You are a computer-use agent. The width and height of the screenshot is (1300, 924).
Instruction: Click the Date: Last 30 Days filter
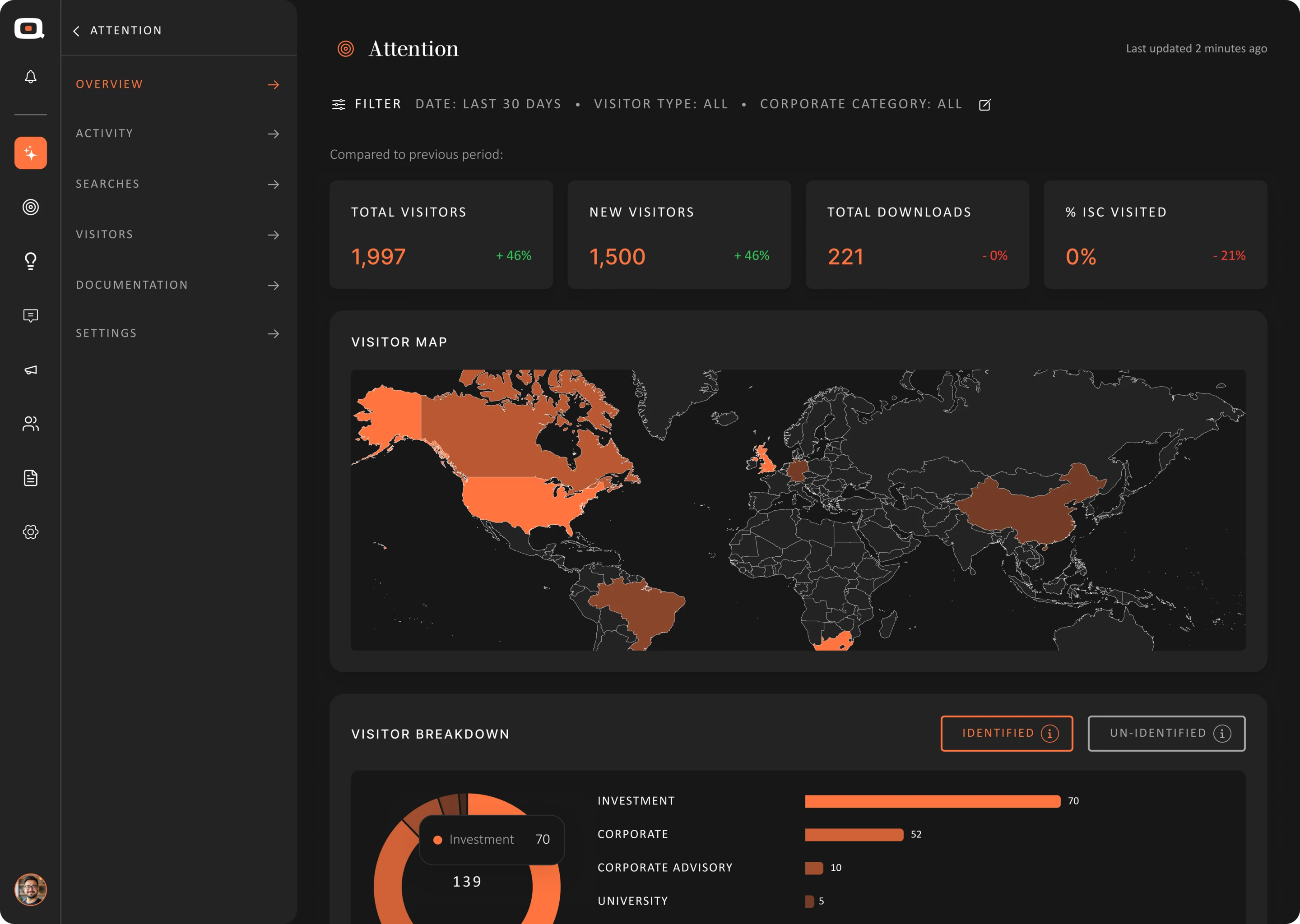488,104
